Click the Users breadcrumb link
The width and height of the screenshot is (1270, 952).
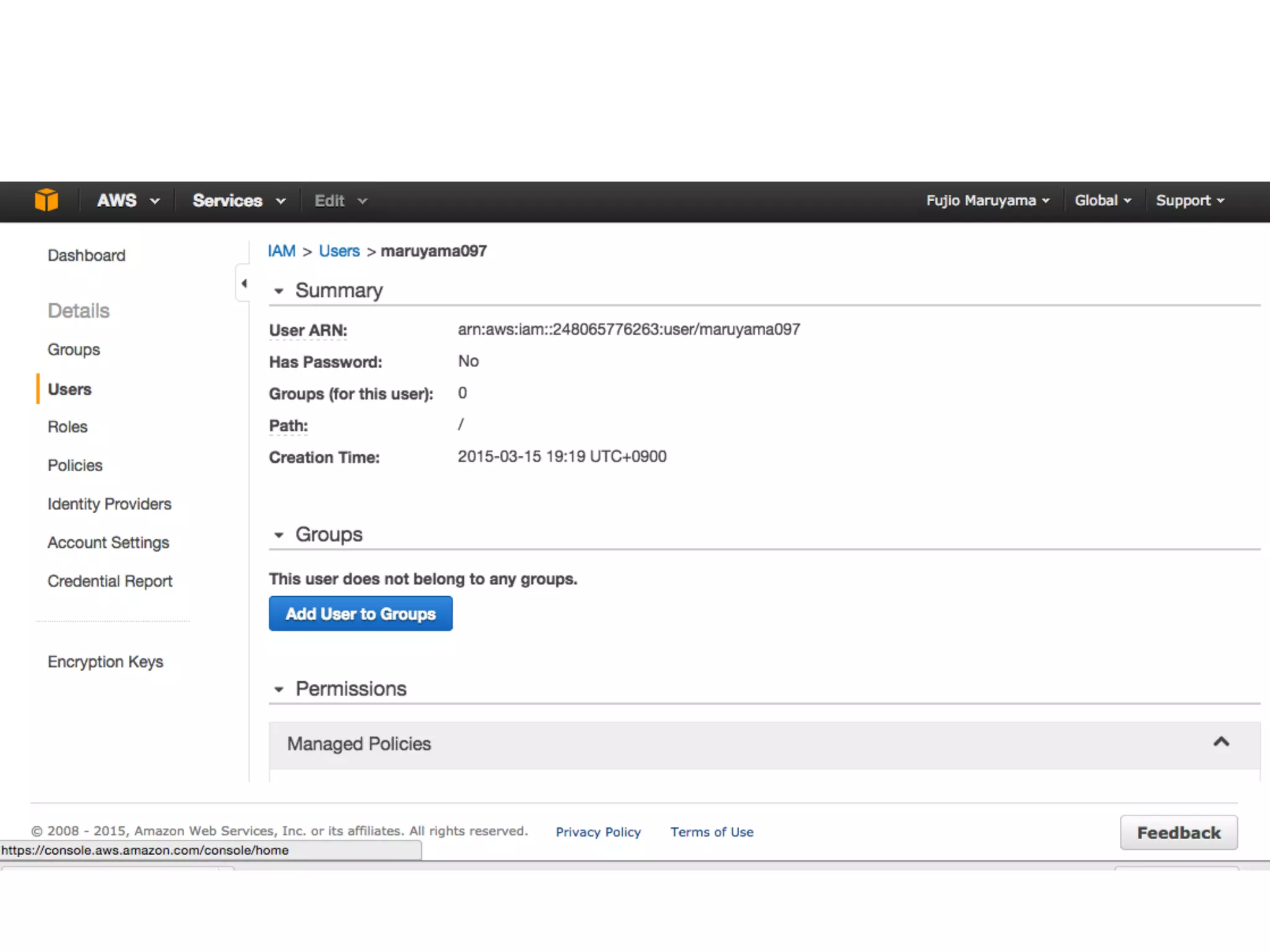[339, 251]
